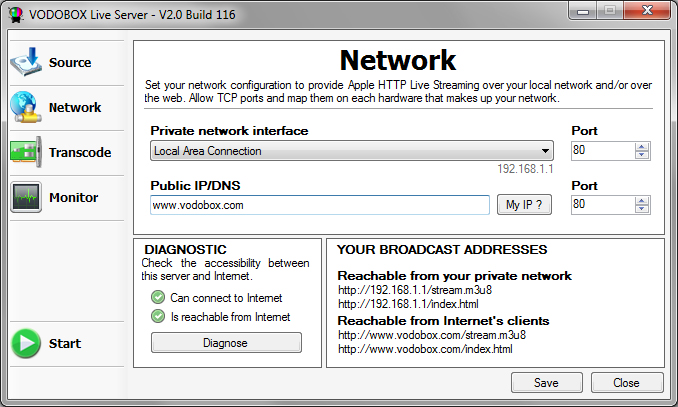Click http://192.168.1.1/index.html address
The width and height of the screenshot is (678, 407).
tap(408, 304)
